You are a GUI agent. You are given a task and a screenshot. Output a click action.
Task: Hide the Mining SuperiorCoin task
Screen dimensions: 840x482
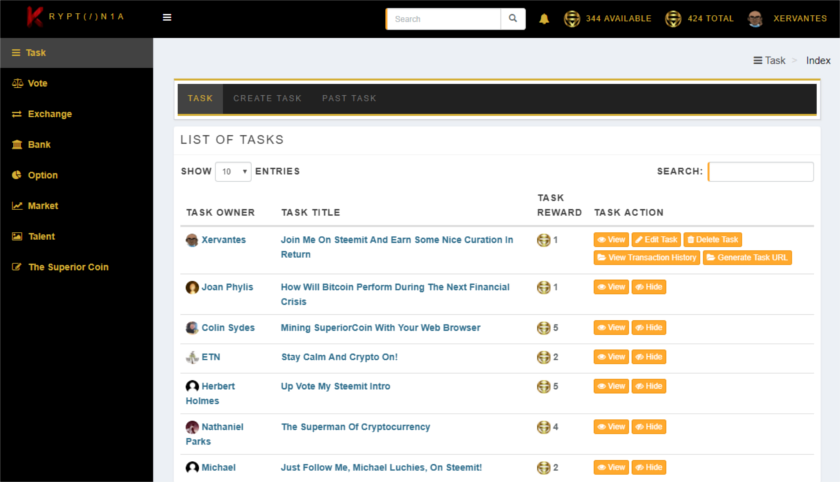pyautogui.click(x=649, y=328)
